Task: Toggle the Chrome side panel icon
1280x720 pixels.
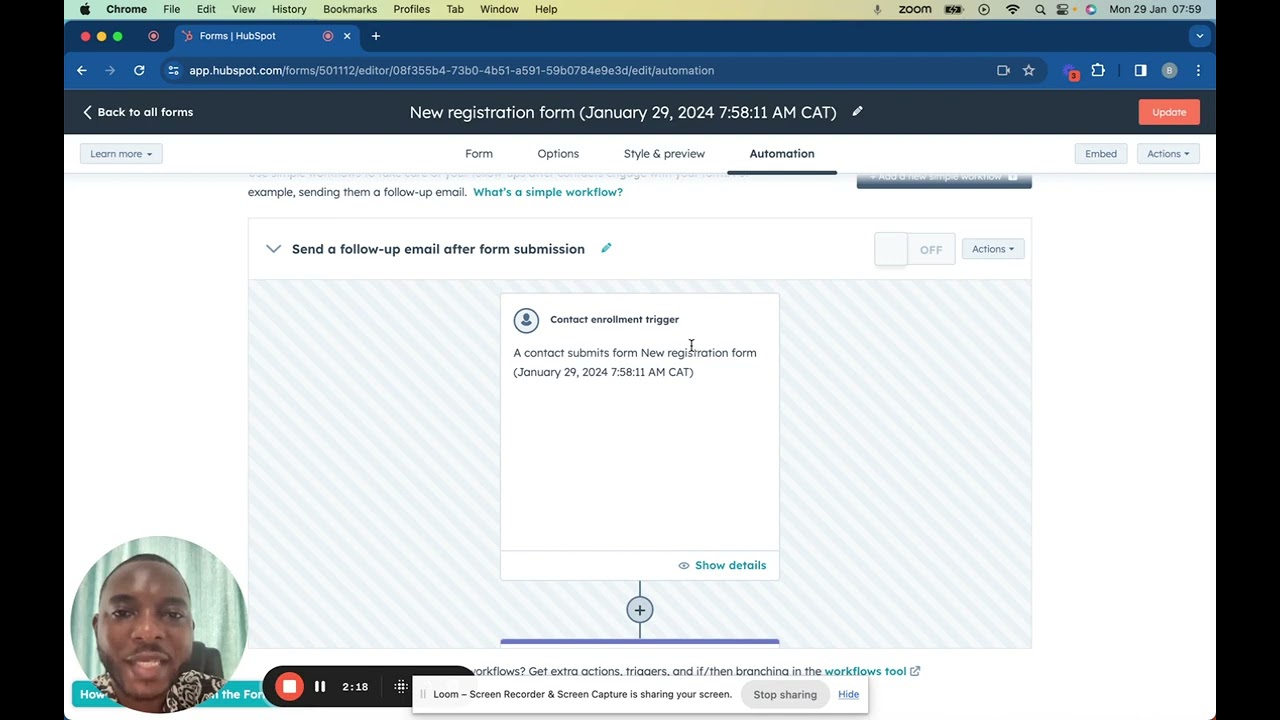Action: coord(1140,70)
